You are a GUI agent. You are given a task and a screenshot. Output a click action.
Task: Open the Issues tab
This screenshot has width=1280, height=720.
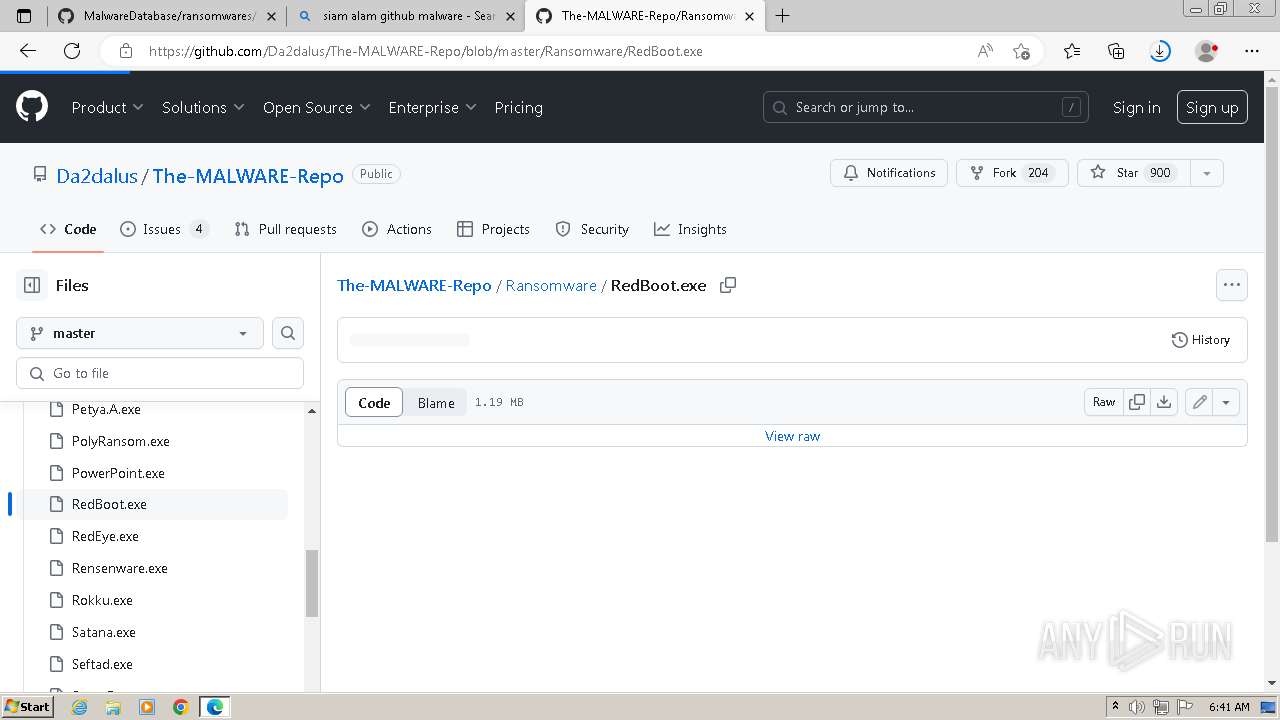(164, 229)
